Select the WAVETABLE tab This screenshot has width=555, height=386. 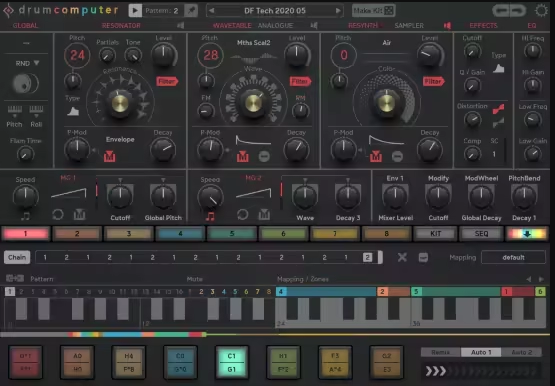coord(232,25)
